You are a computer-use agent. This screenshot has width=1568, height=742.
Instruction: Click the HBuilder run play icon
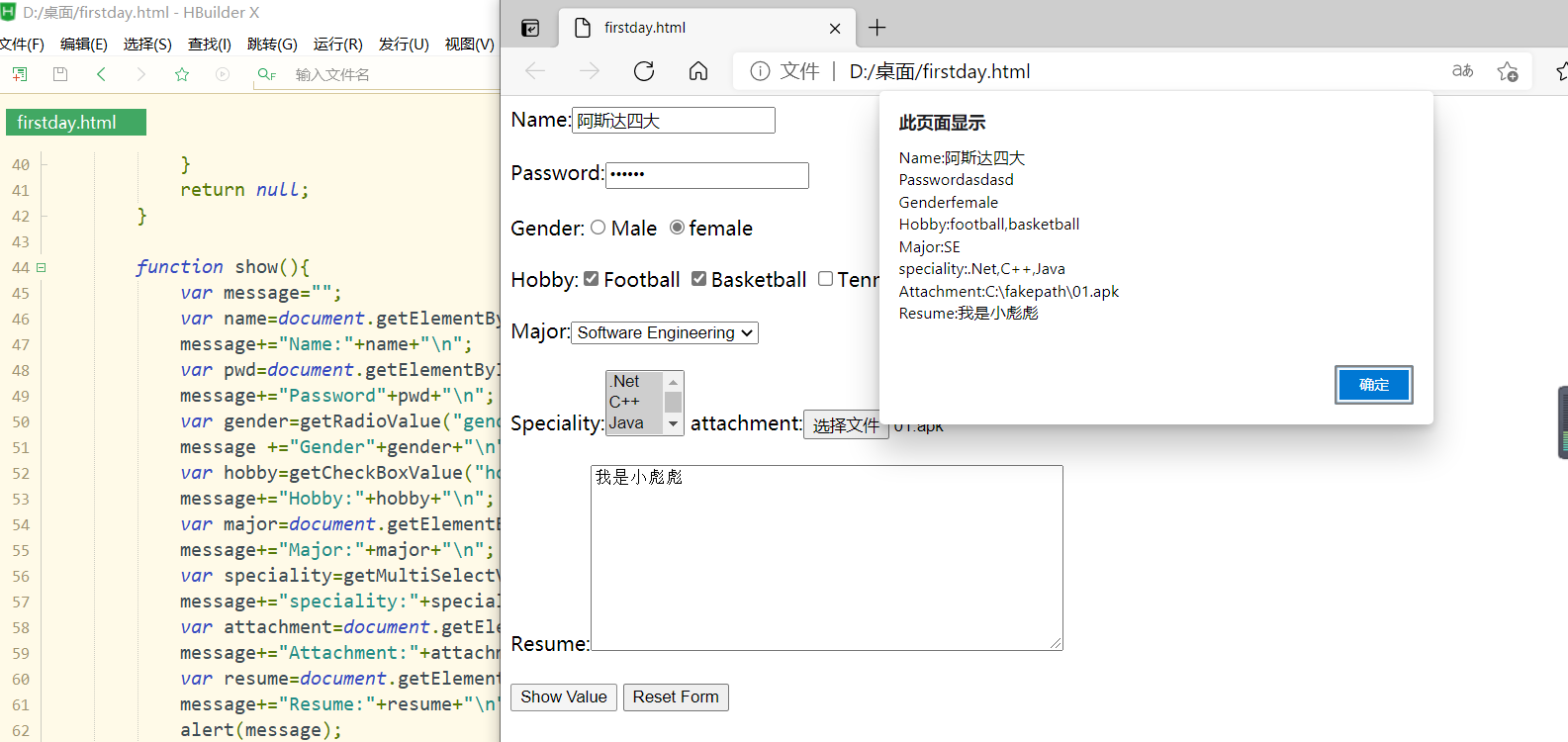[223, 74]
